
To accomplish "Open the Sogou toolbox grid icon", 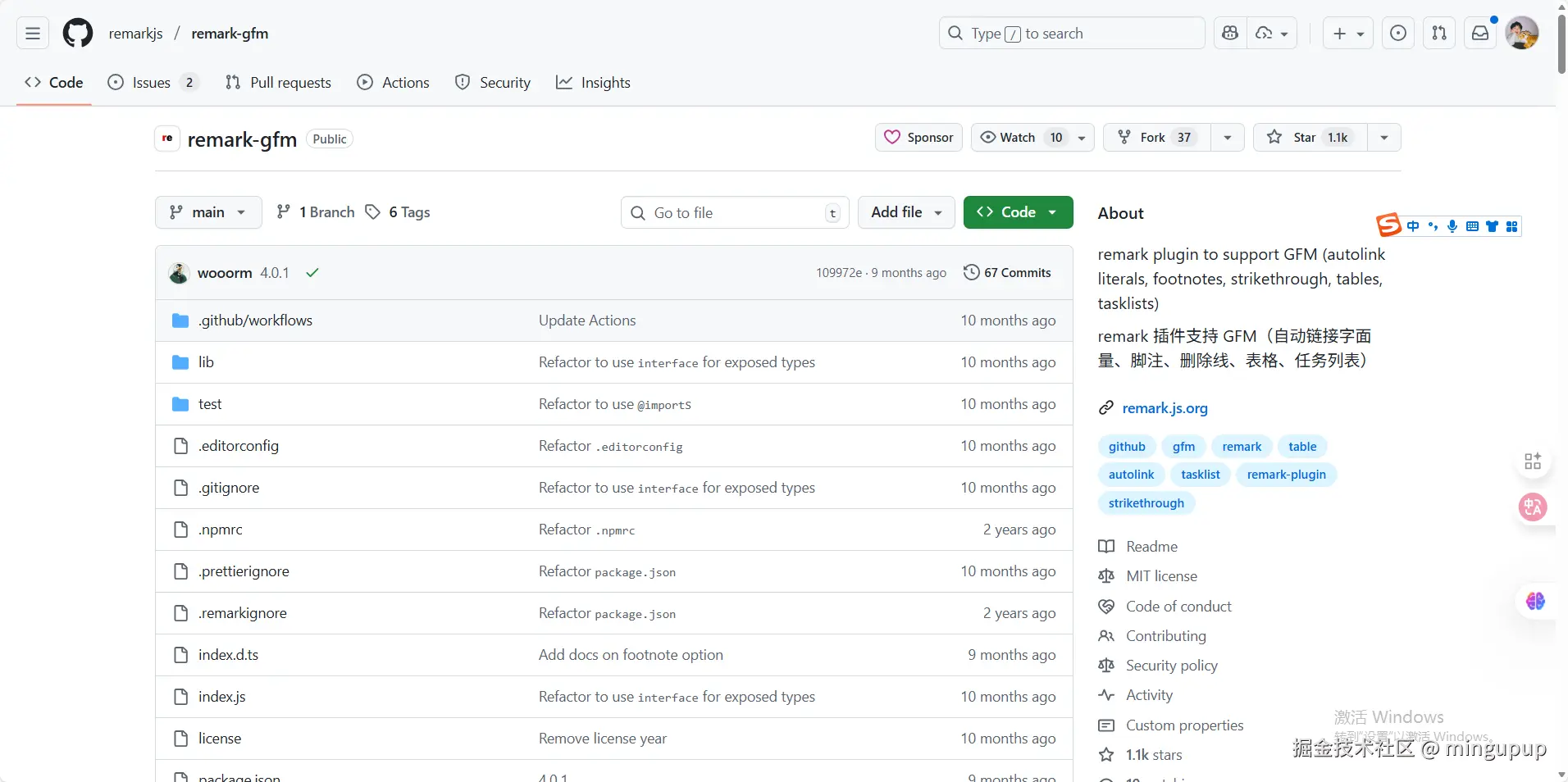I will click(1511, 226).
